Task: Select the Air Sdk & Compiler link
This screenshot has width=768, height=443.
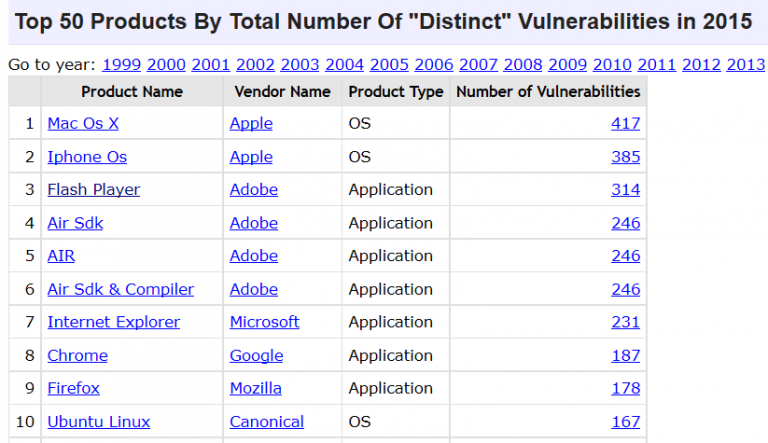Action: (x=120, y=289)
